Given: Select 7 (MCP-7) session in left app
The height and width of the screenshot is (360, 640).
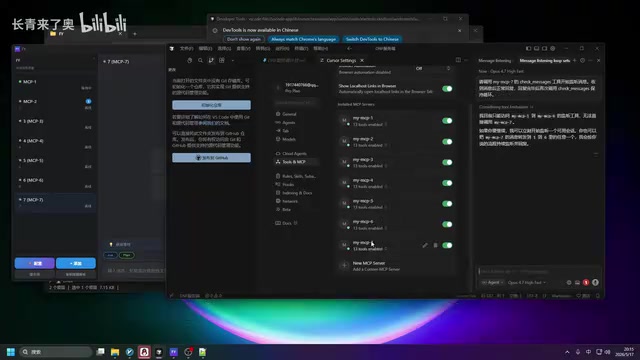Looking at the screenshot, I should (x=55, y=202).
